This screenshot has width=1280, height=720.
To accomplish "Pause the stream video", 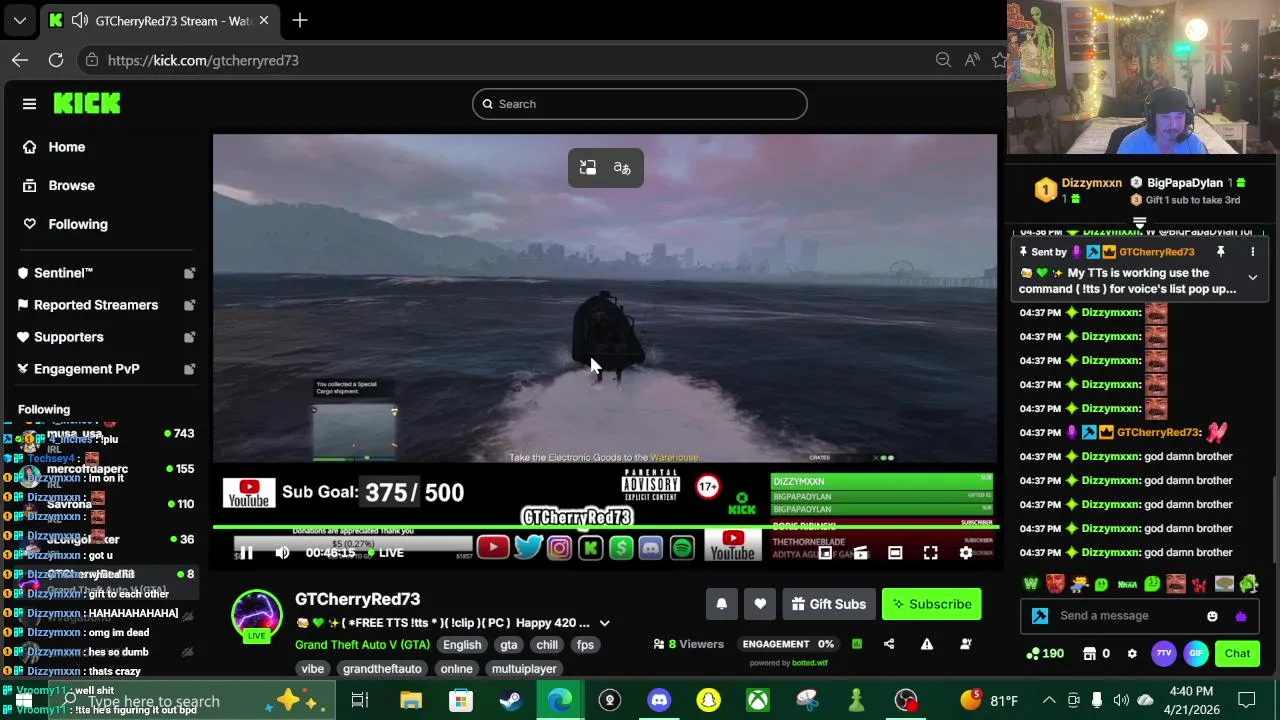I will coord(246,552).
